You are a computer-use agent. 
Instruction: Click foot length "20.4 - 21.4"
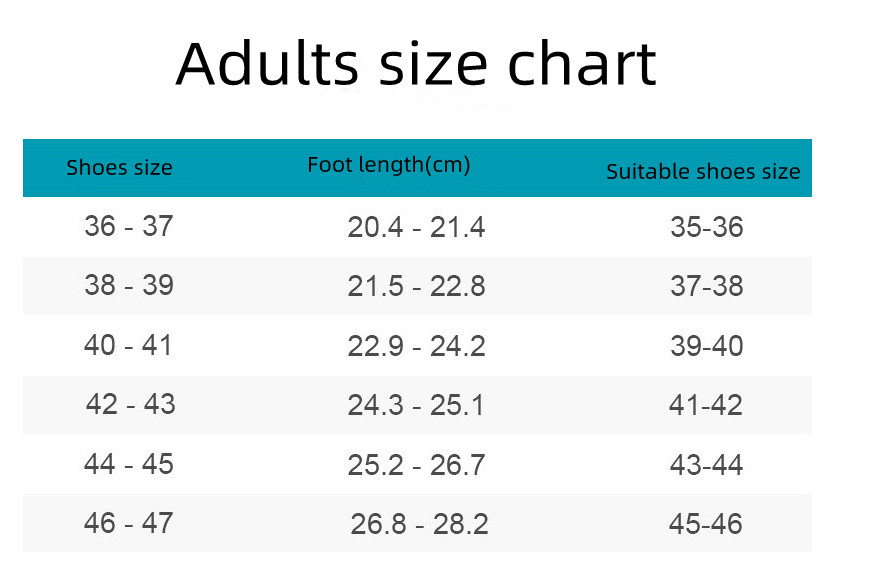click(x=416, y=228)
